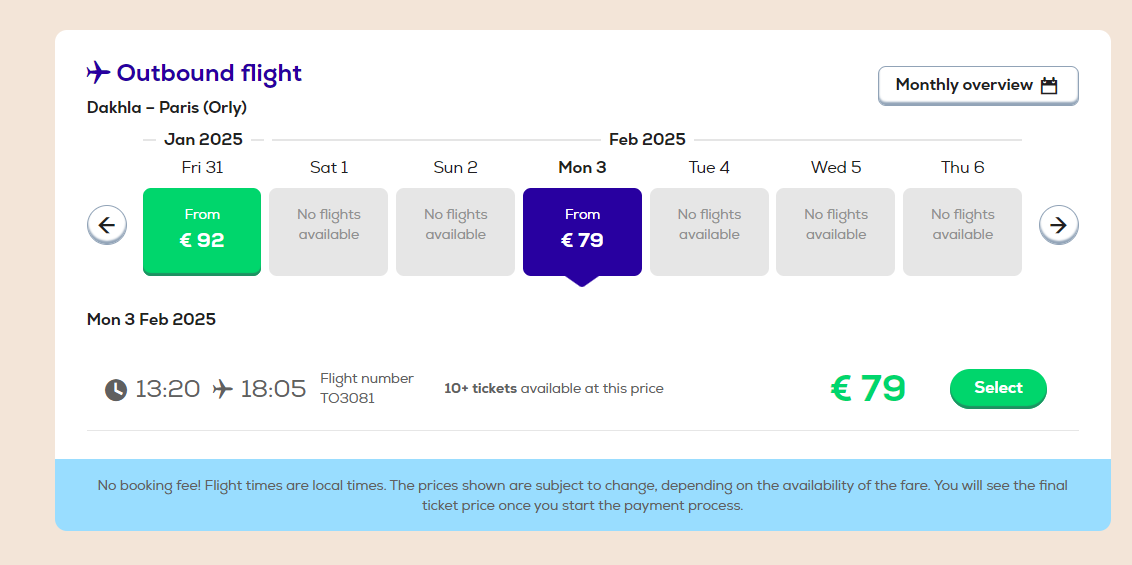This screenshot has width=1132, height=565.
Task: Click the Outbound flight heading
Action: click(209, 73)
